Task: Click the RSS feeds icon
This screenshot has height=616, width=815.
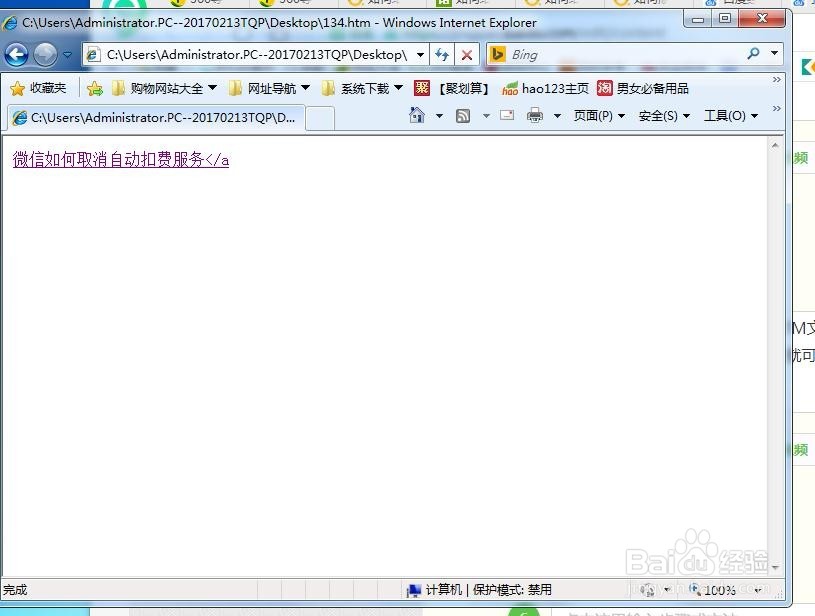Action: point(463,115)
